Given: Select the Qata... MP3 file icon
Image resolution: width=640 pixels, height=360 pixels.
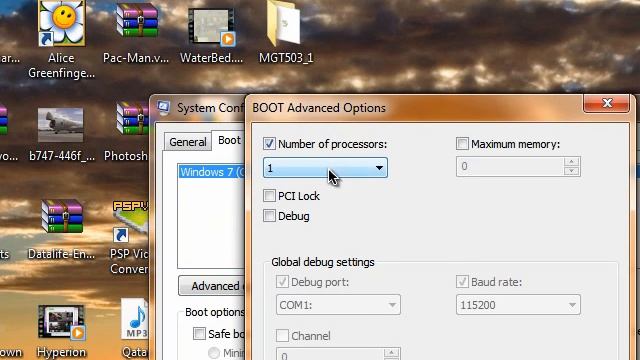Looking at the screenshot, I should pos(135,320).
